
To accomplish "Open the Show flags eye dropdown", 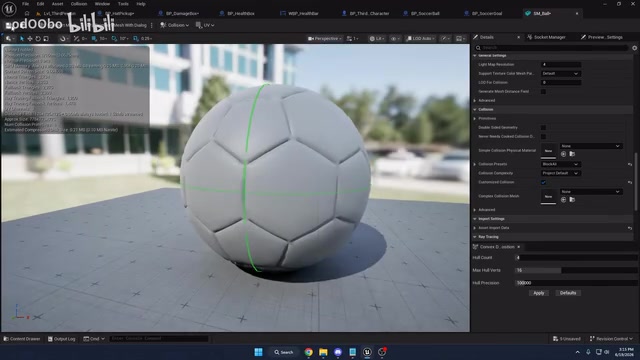I will point(395,38).
